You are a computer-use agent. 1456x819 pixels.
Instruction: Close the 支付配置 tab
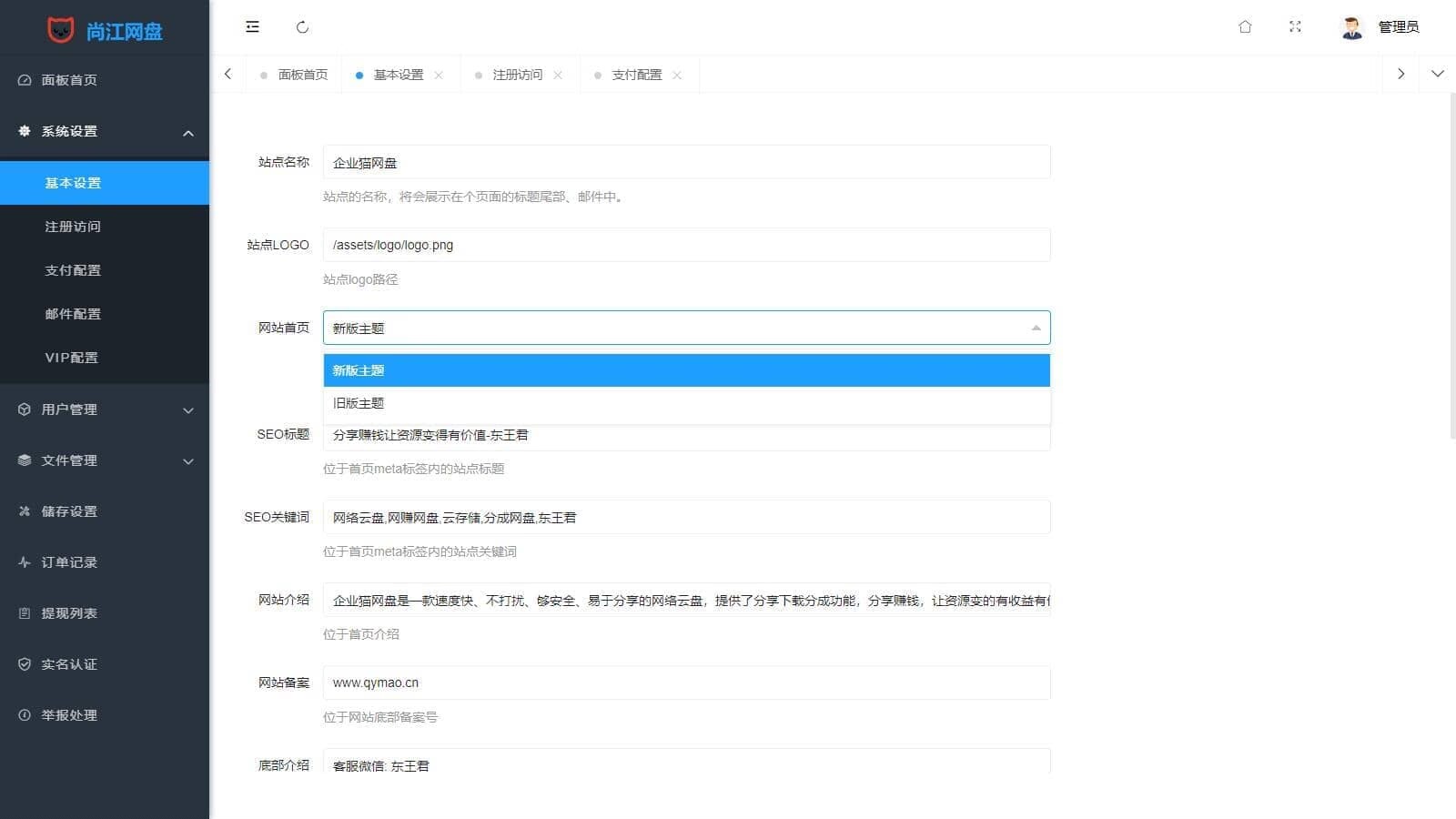tap(677, 75)
